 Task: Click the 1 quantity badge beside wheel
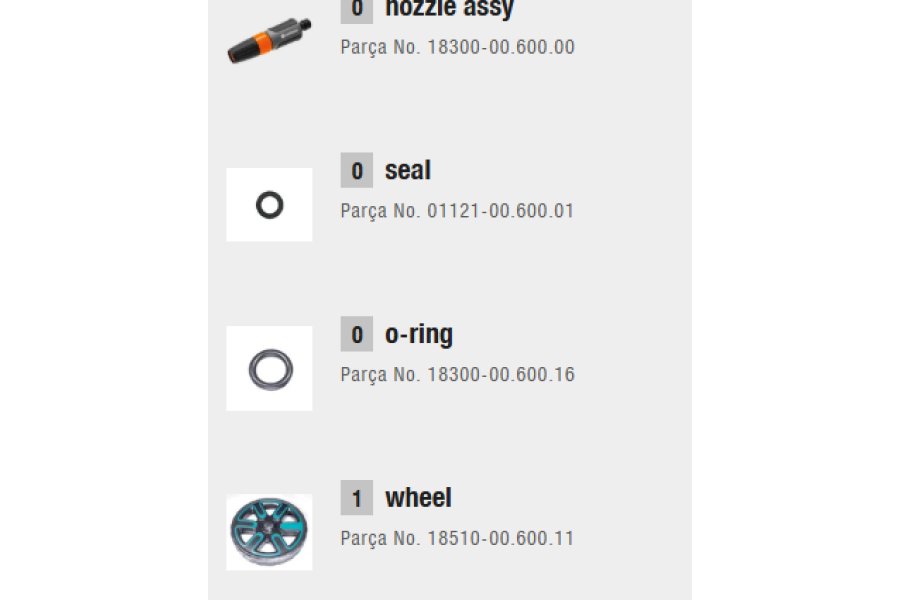click(356, 498)
